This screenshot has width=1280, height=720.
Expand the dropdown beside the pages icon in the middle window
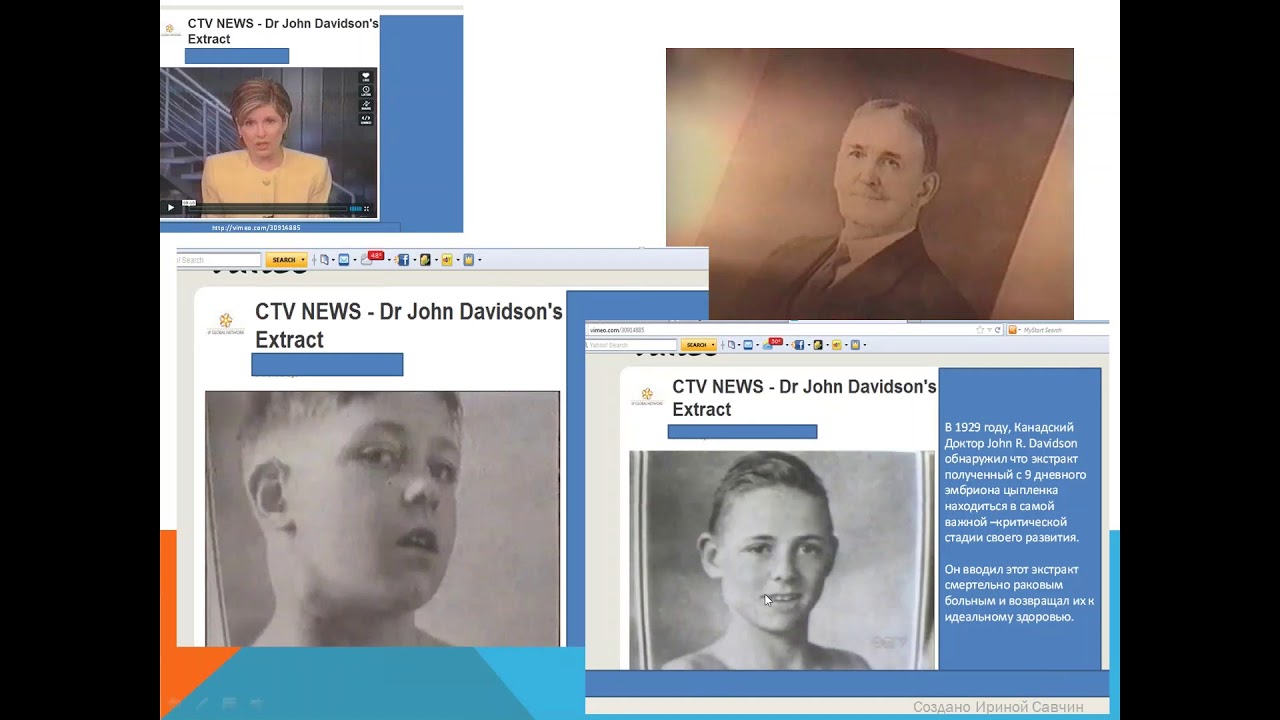click(333, 260)
